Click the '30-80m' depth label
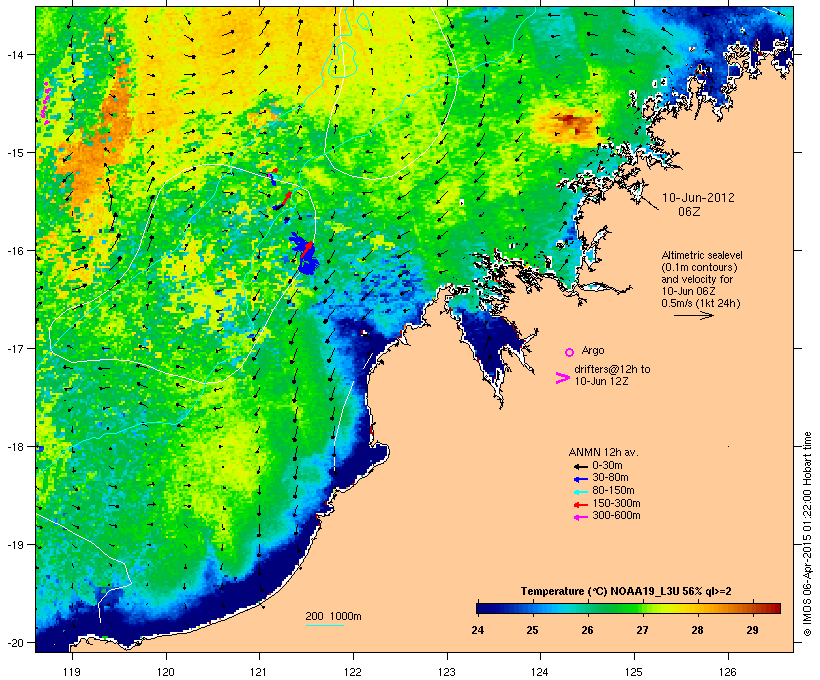Screen dimensions: 820x680 tap(610, 478)
